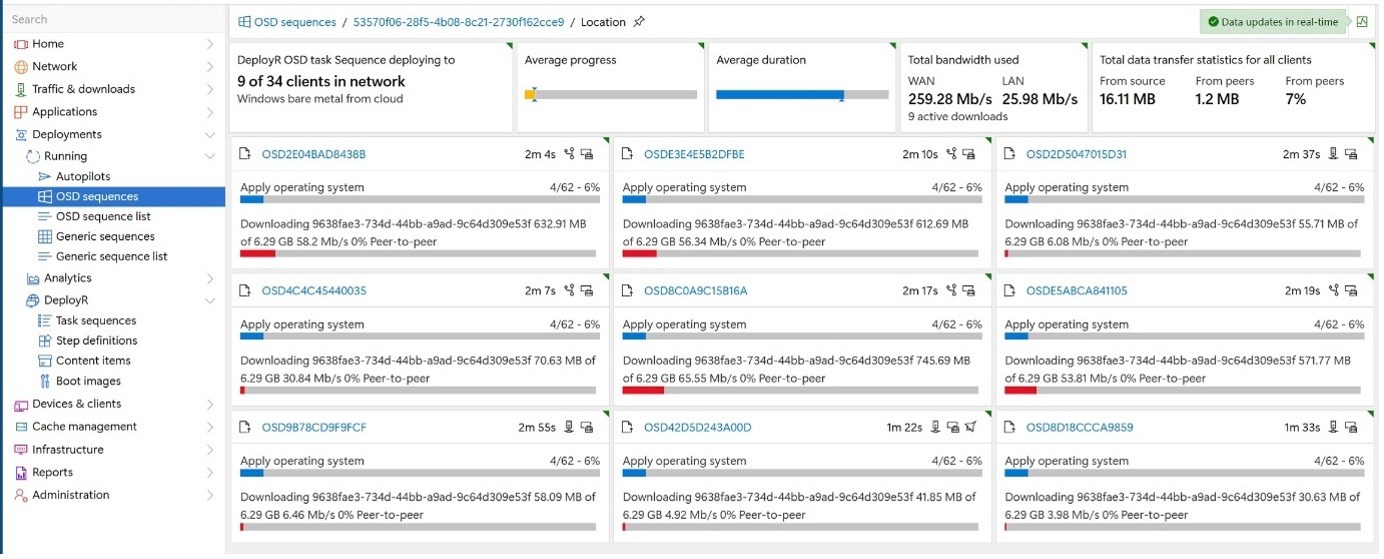The width and height of the screenshot is (1384, 559).
Task: Click the network drive icon on OSD8D18CCCA9859 card
Action: point(1351,427)
